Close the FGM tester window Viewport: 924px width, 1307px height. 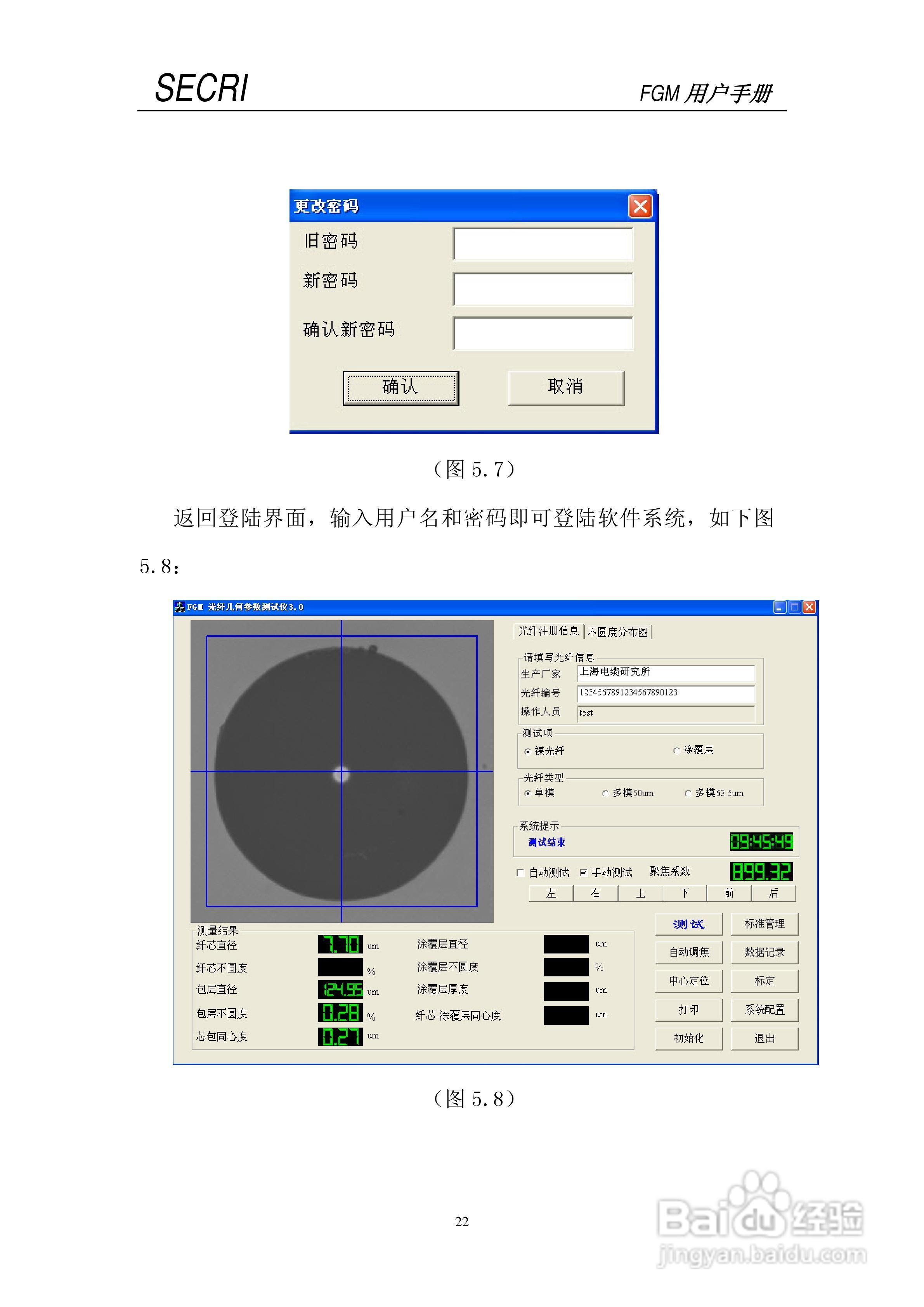pos(809,607)
